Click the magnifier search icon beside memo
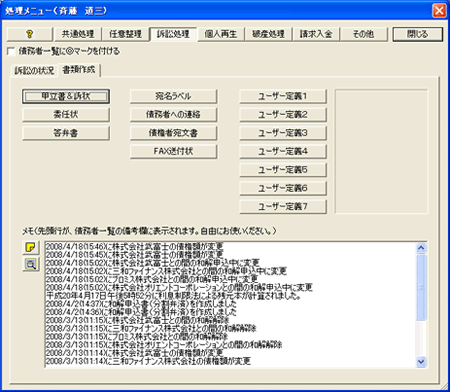The image size is (450, 392). [x=31, y=264]
